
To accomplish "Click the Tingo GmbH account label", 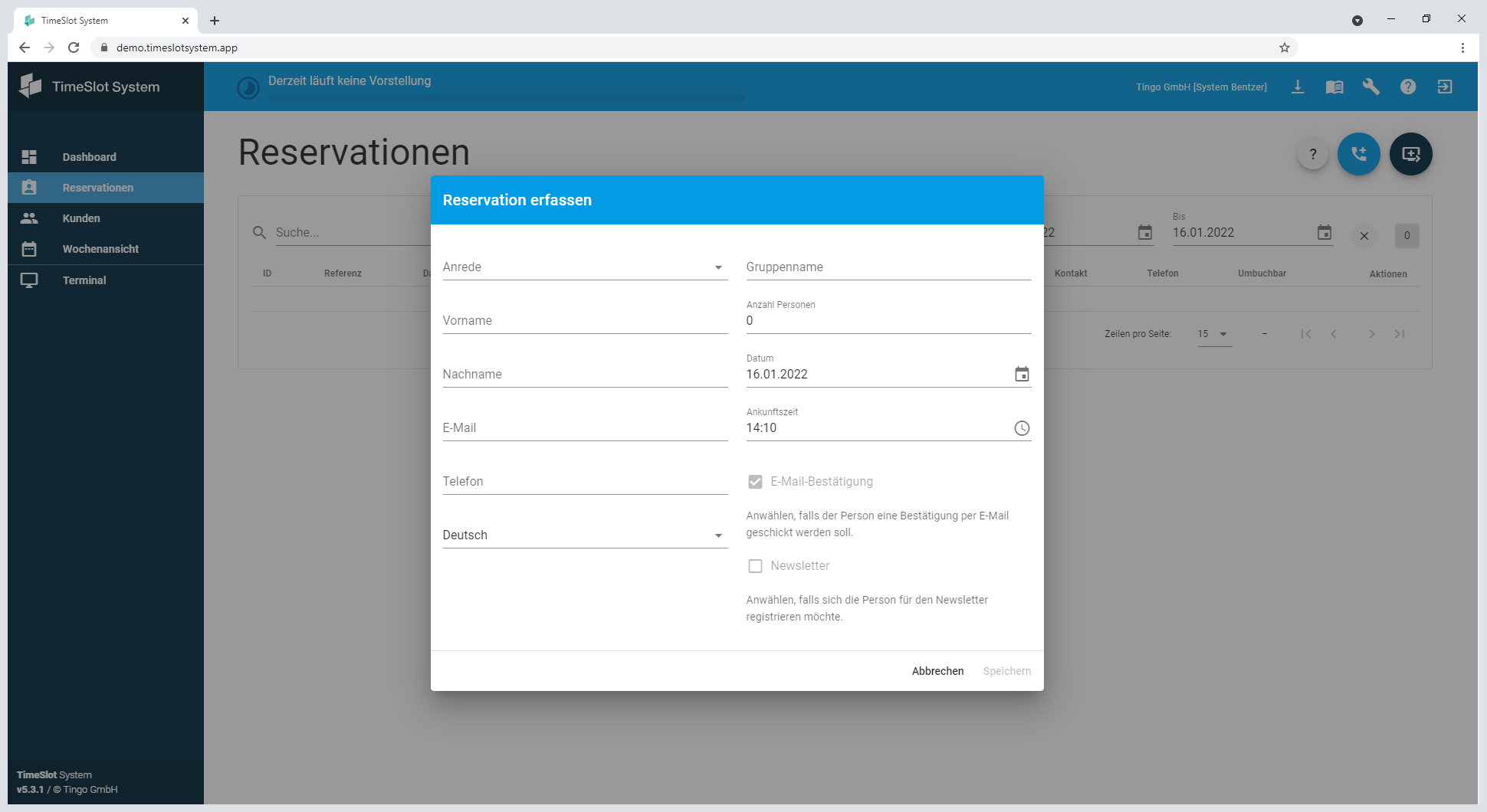I will [1201, 87].
